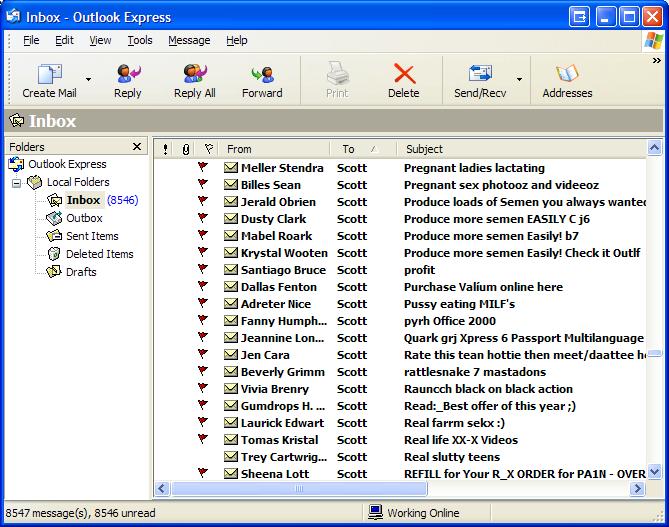The height and width of the screenshot is (527, 669).
Task: Show more toolbar buttons chevron
Action: (x=657, y=61)
